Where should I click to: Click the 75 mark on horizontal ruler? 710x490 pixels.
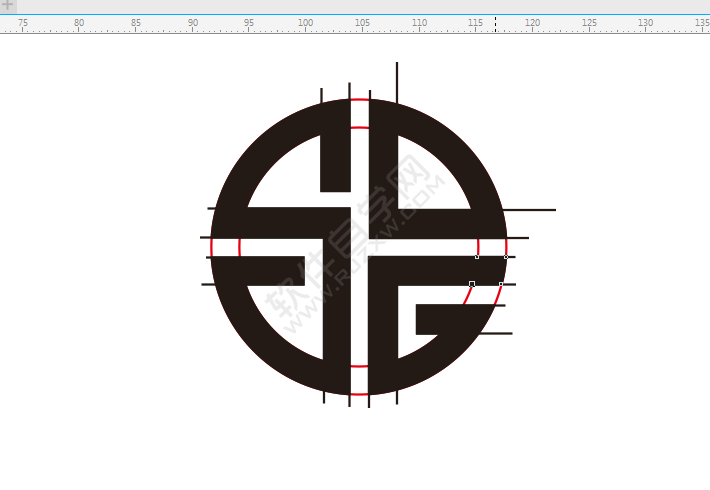22,23
